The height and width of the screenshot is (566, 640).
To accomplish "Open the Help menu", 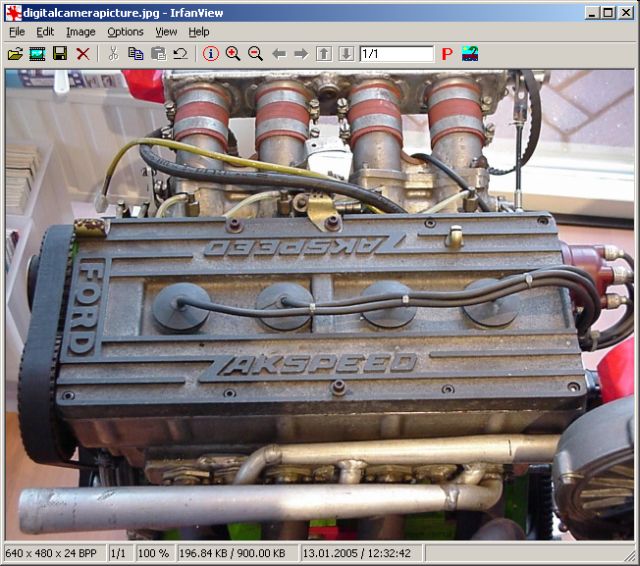I will (x=199, y=32).
